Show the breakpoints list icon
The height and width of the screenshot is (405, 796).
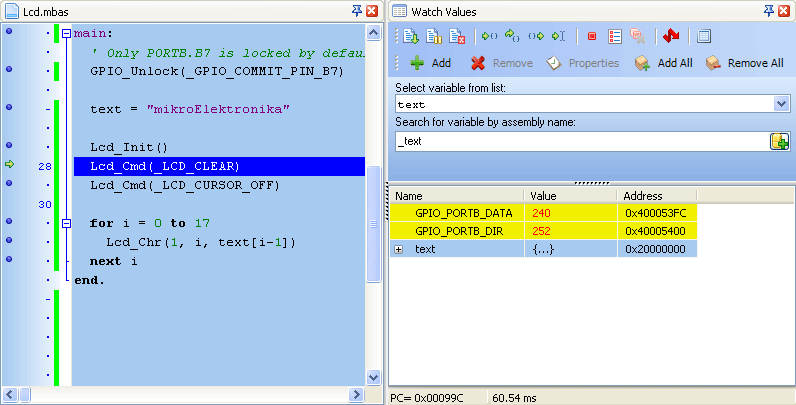coord(615,36)
